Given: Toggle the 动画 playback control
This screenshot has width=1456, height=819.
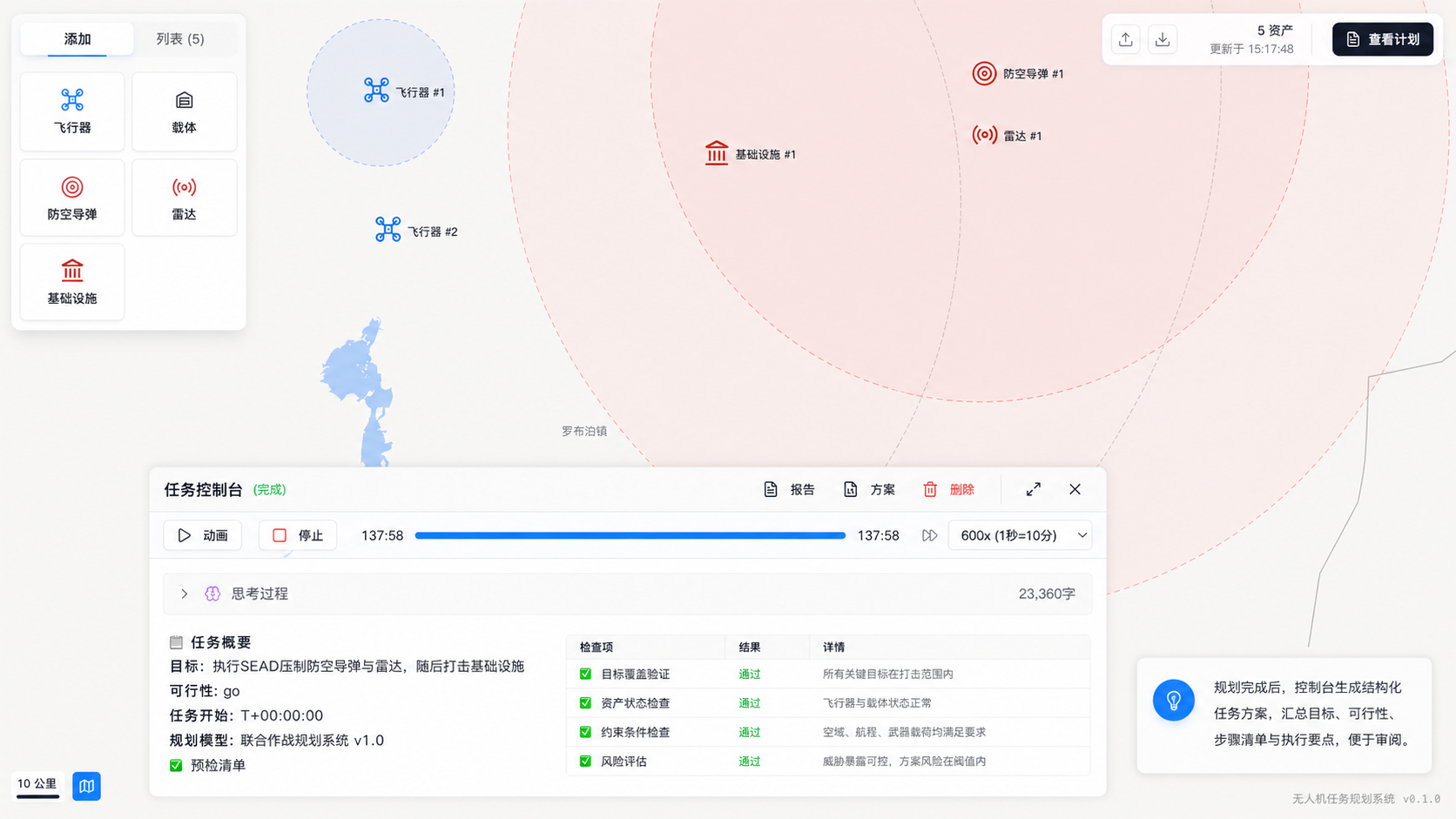Looking at the screenshot, I should (x=202, y=534).
